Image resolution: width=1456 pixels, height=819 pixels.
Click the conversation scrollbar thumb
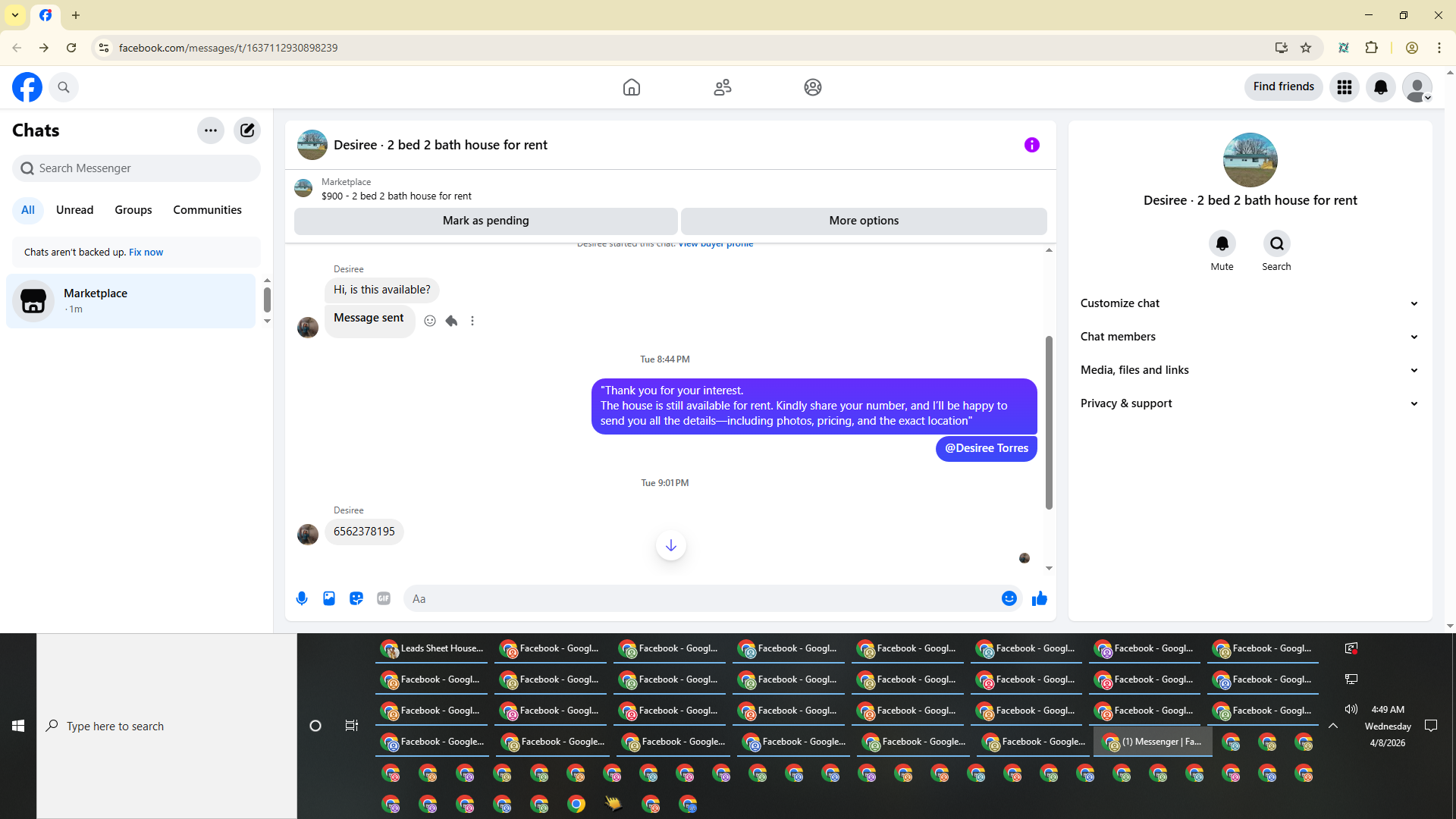1049,422
